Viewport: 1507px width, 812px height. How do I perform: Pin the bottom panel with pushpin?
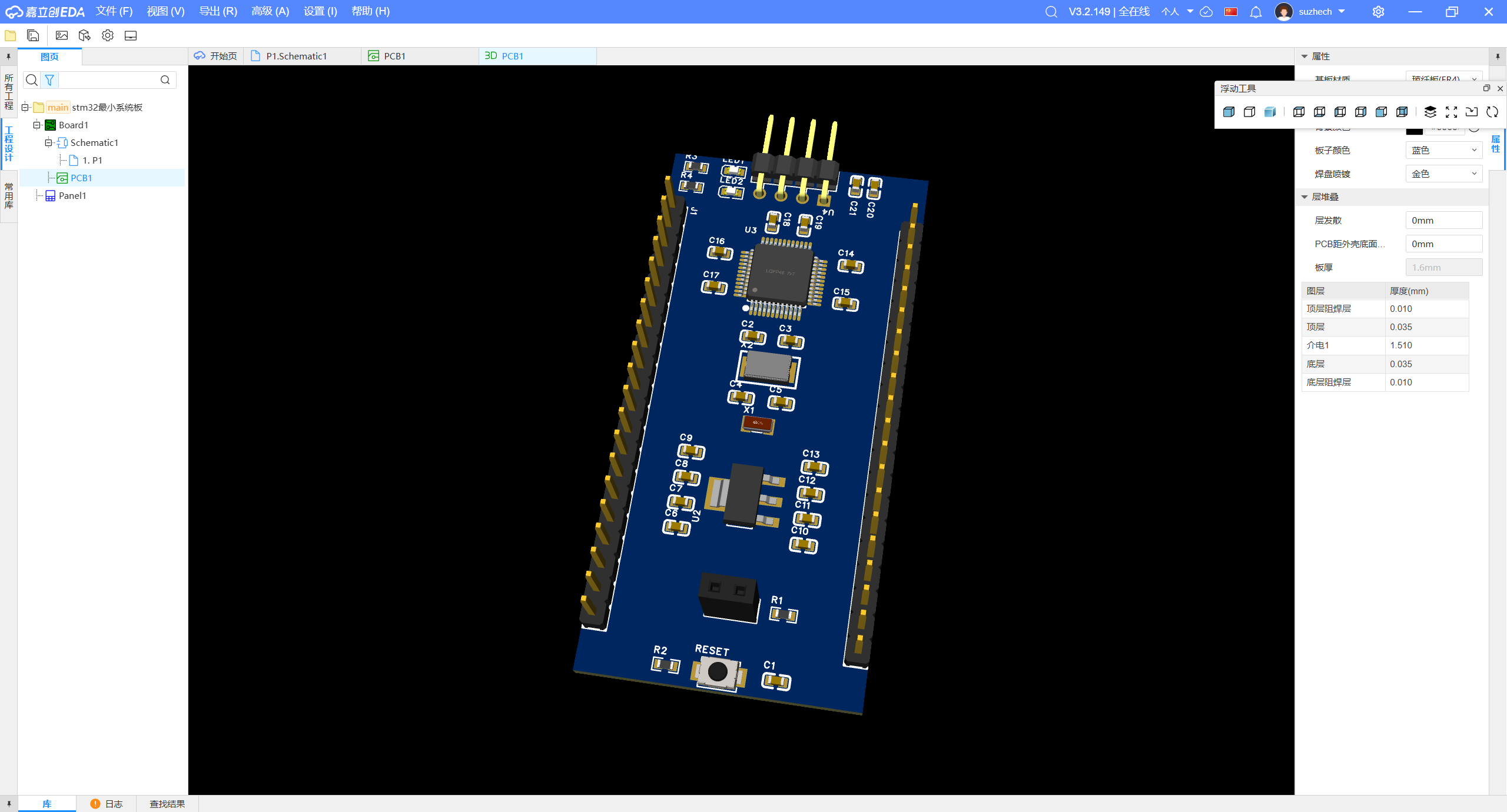pyautogui.click(x=8, y=804)
